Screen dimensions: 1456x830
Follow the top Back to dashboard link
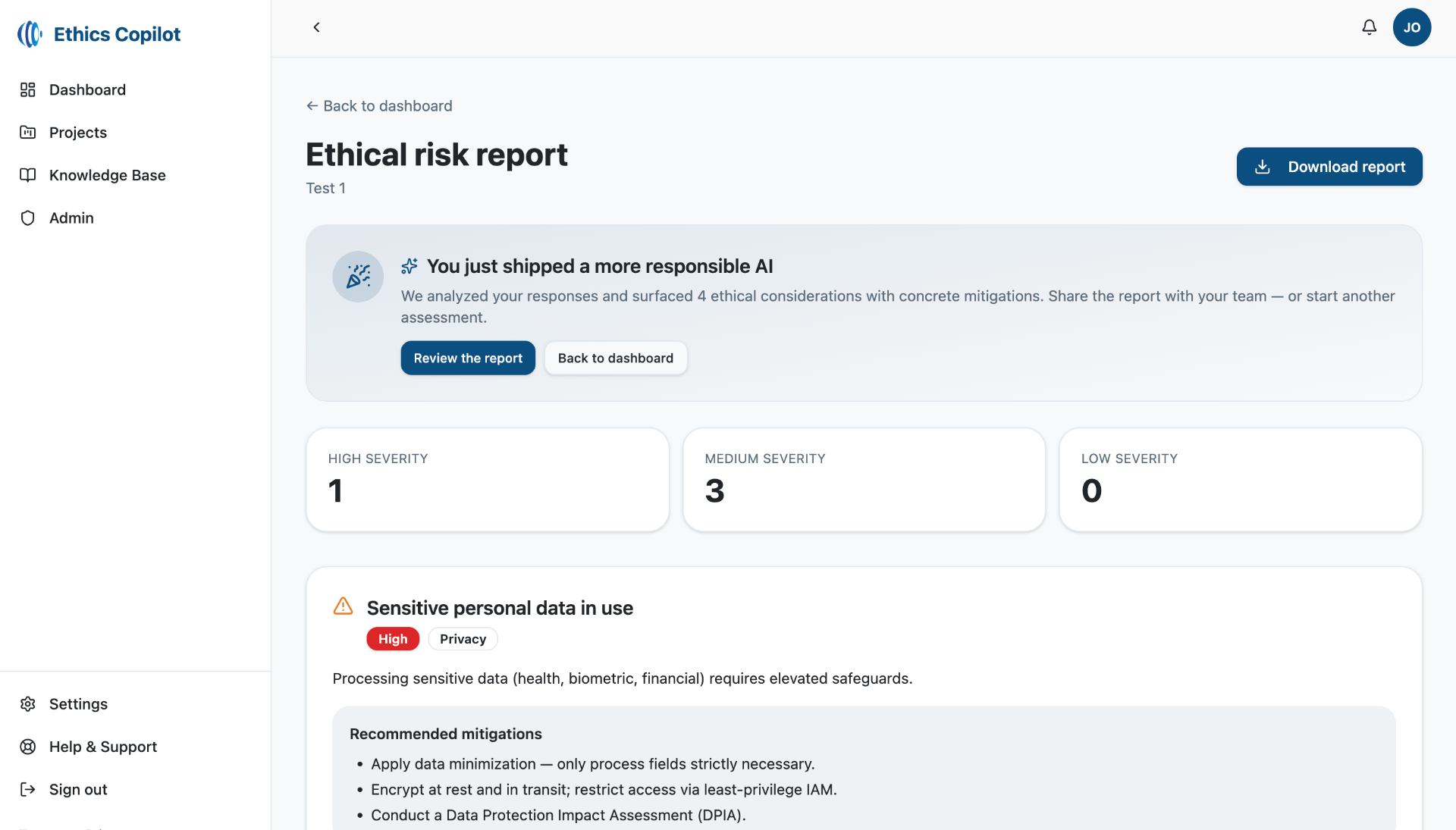coord(379,106)
